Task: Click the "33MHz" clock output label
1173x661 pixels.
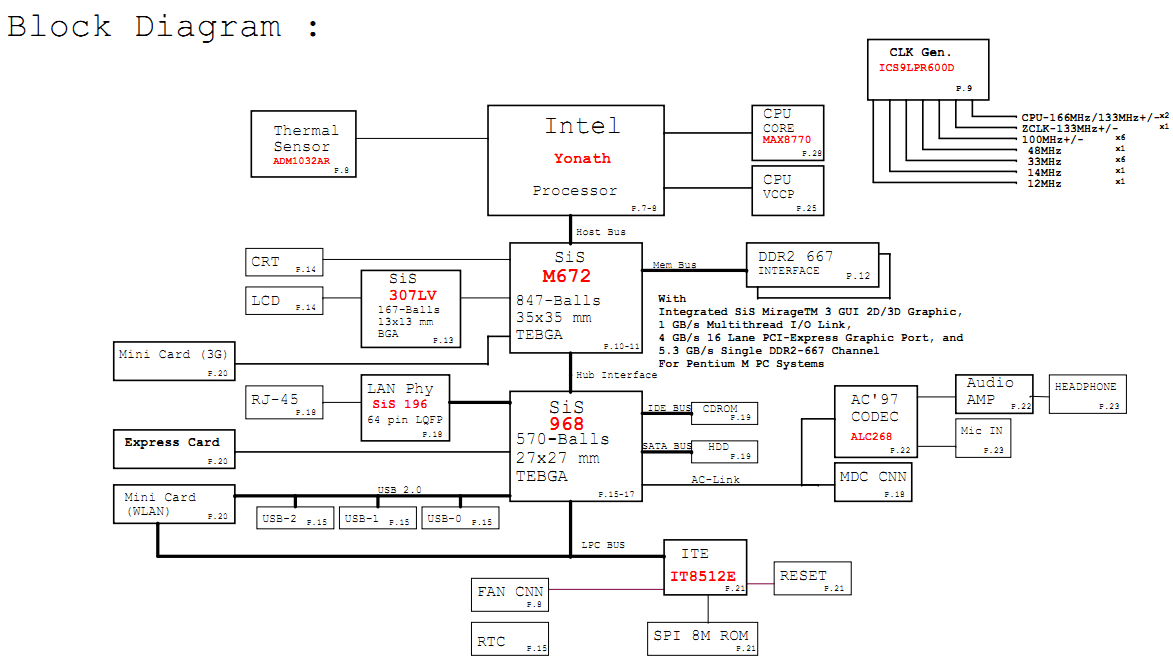Action: (1044, 162)
